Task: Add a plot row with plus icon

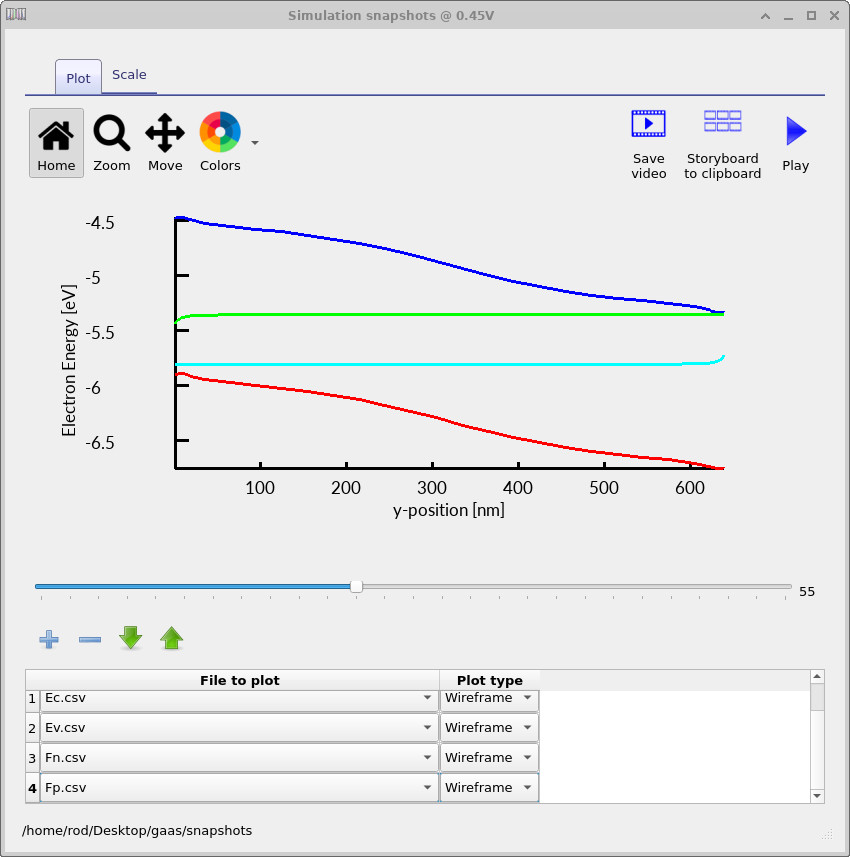Action: [49, 639]
